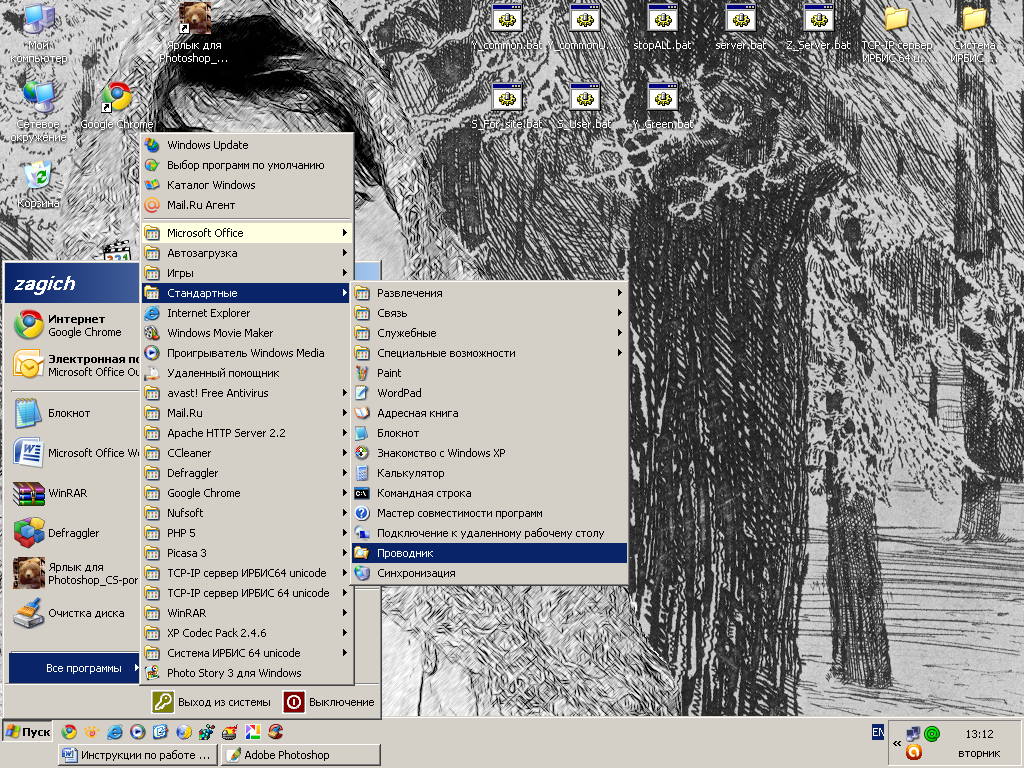1024x768 pixels.
Task: Open Мастер совместимости программ
Action: 489,513
